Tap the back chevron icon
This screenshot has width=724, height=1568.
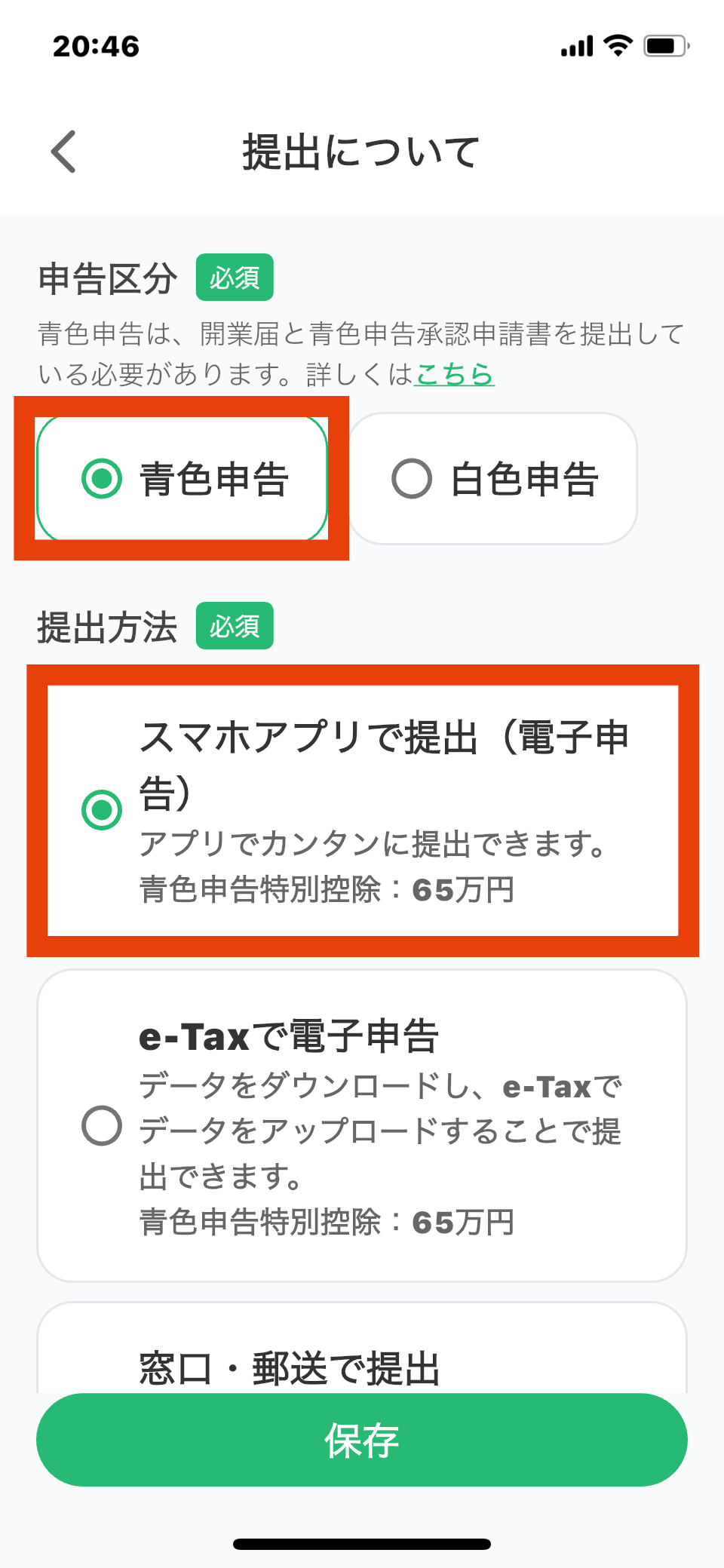click(x=64, y=152)
